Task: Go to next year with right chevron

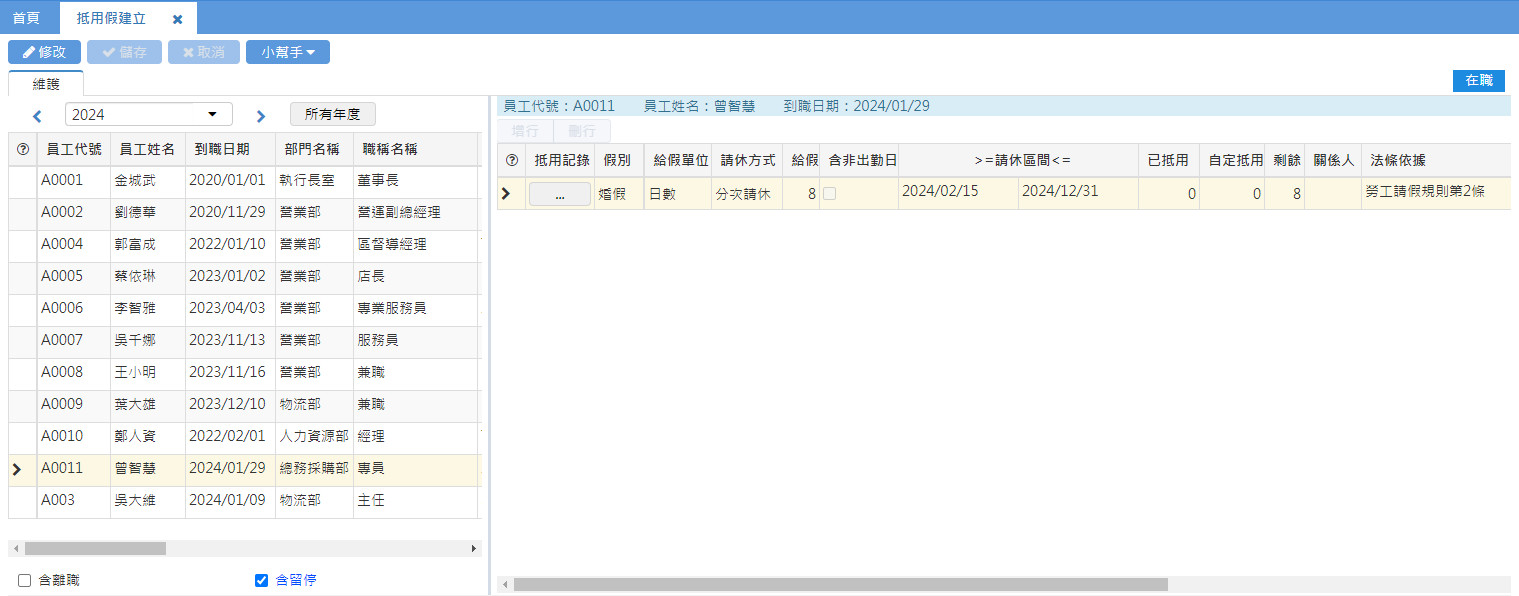Action: pos(261,116)
